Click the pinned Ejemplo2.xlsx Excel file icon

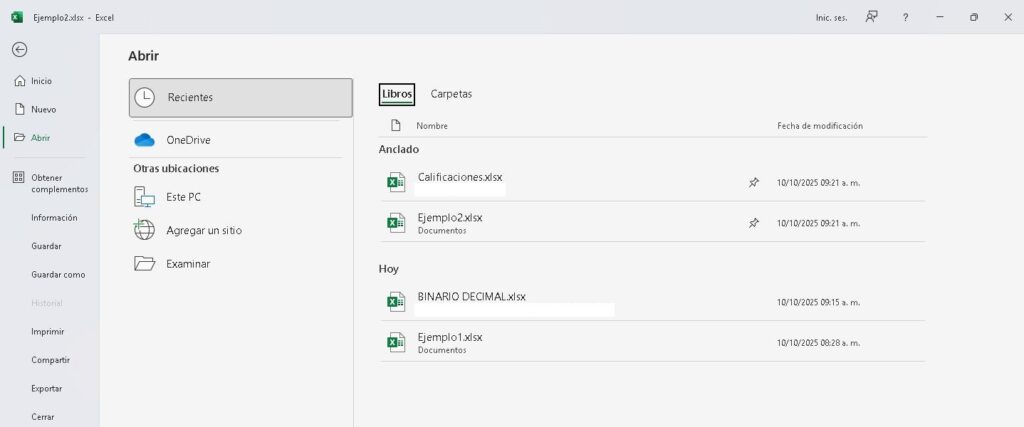point(396,223)
